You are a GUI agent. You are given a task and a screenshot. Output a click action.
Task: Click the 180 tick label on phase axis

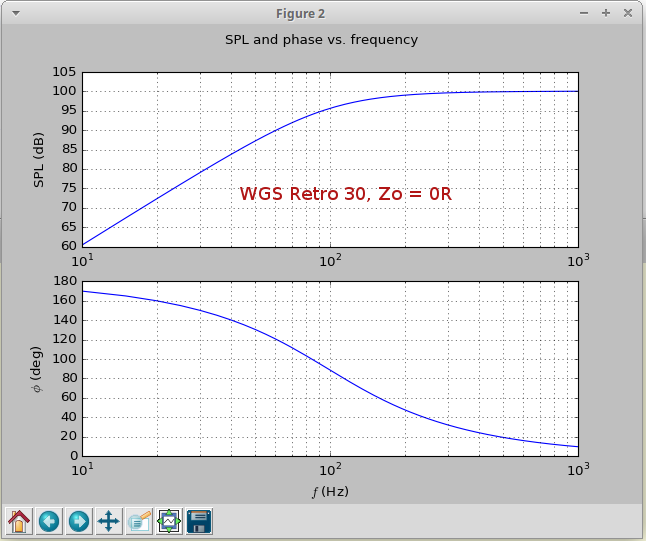point(65,281)
